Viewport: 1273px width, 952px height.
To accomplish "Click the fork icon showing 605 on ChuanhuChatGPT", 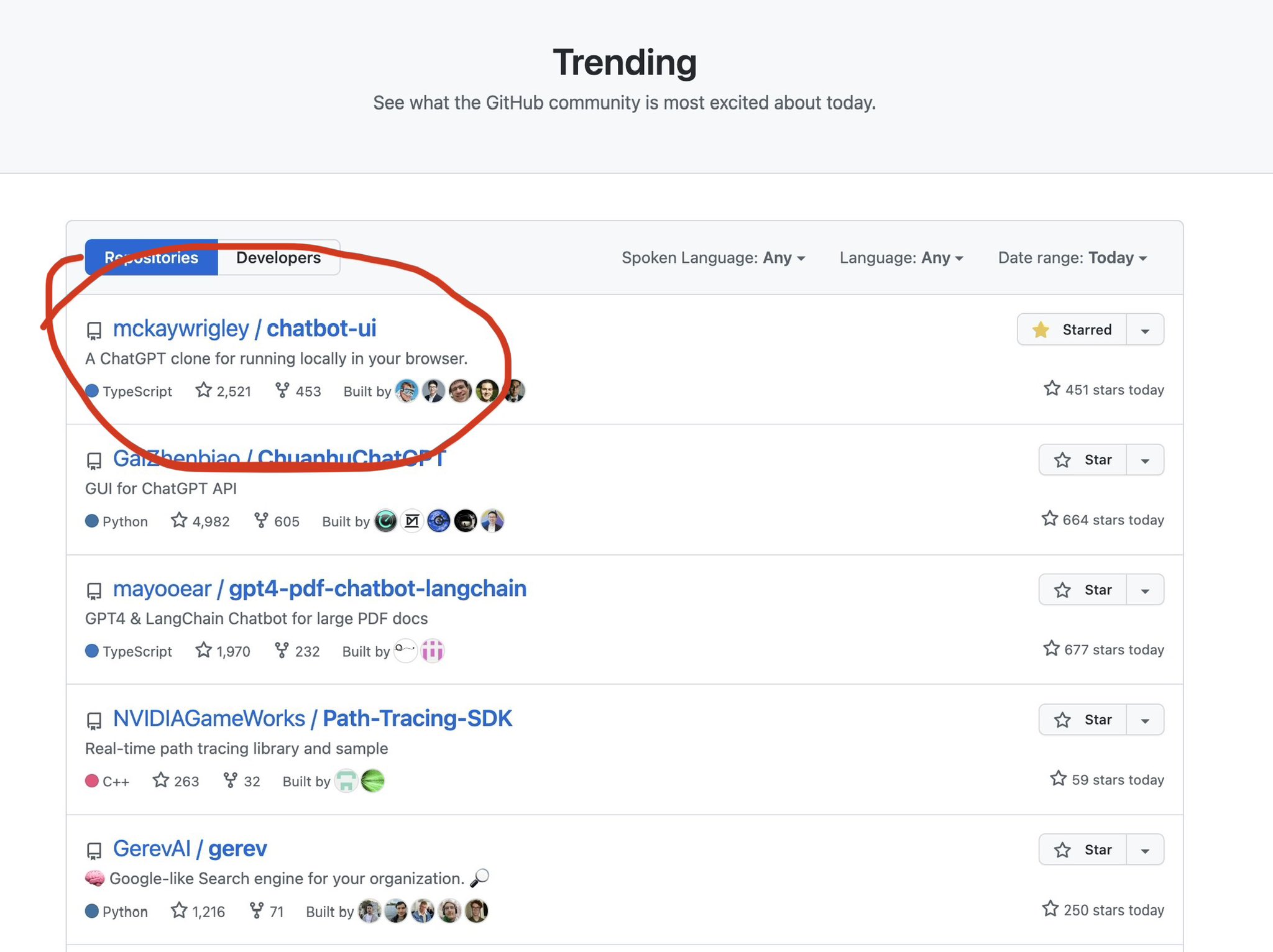I will (x=263, y=521).
